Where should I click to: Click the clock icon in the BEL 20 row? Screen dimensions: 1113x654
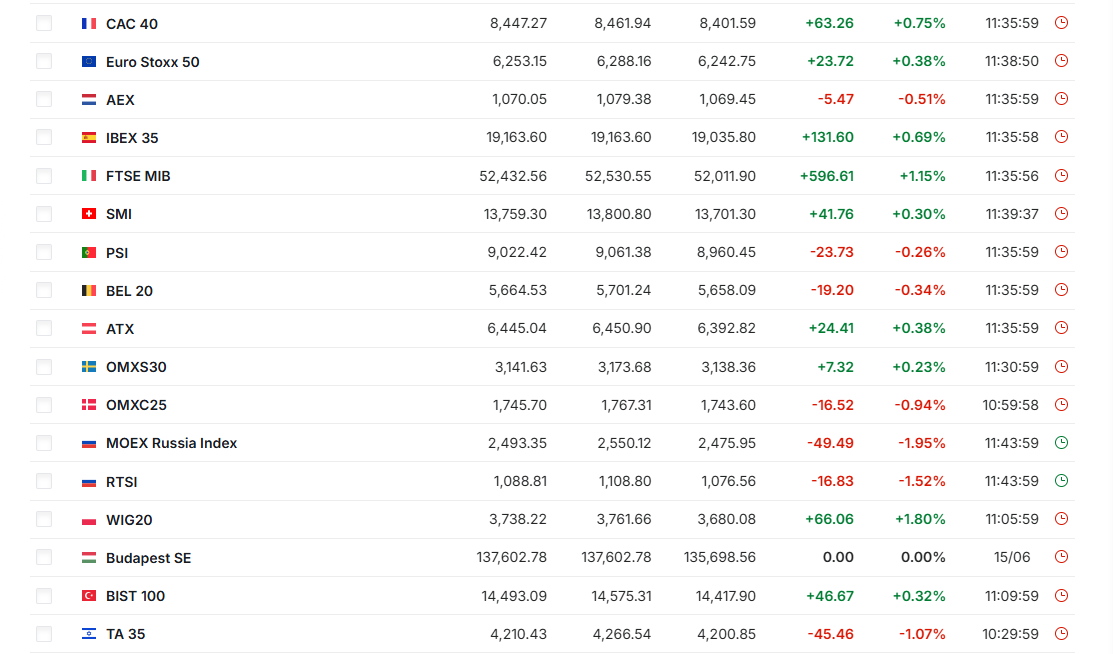coord(1061,290)
